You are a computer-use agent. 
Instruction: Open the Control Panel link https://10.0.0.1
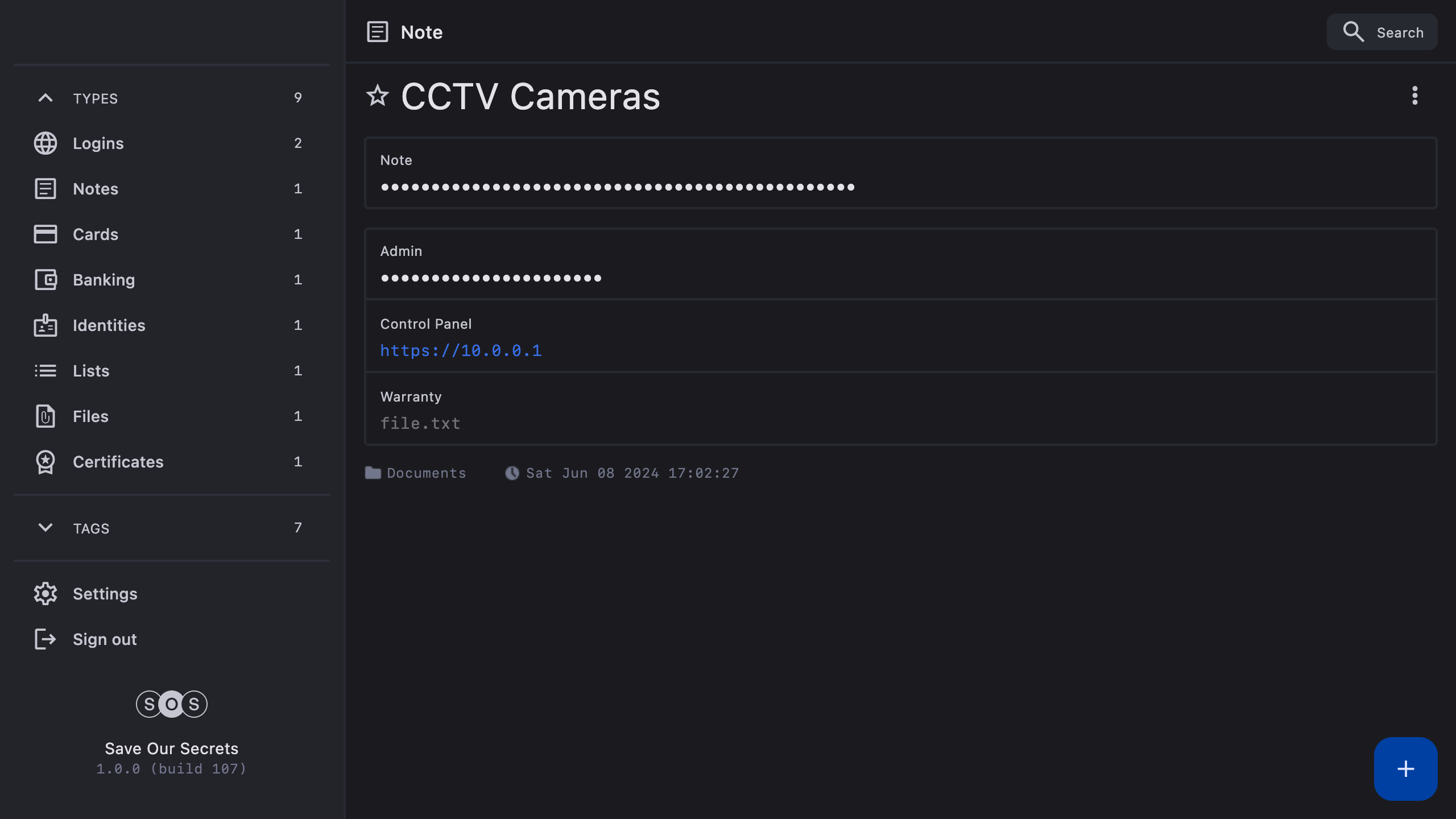point(461,350)
